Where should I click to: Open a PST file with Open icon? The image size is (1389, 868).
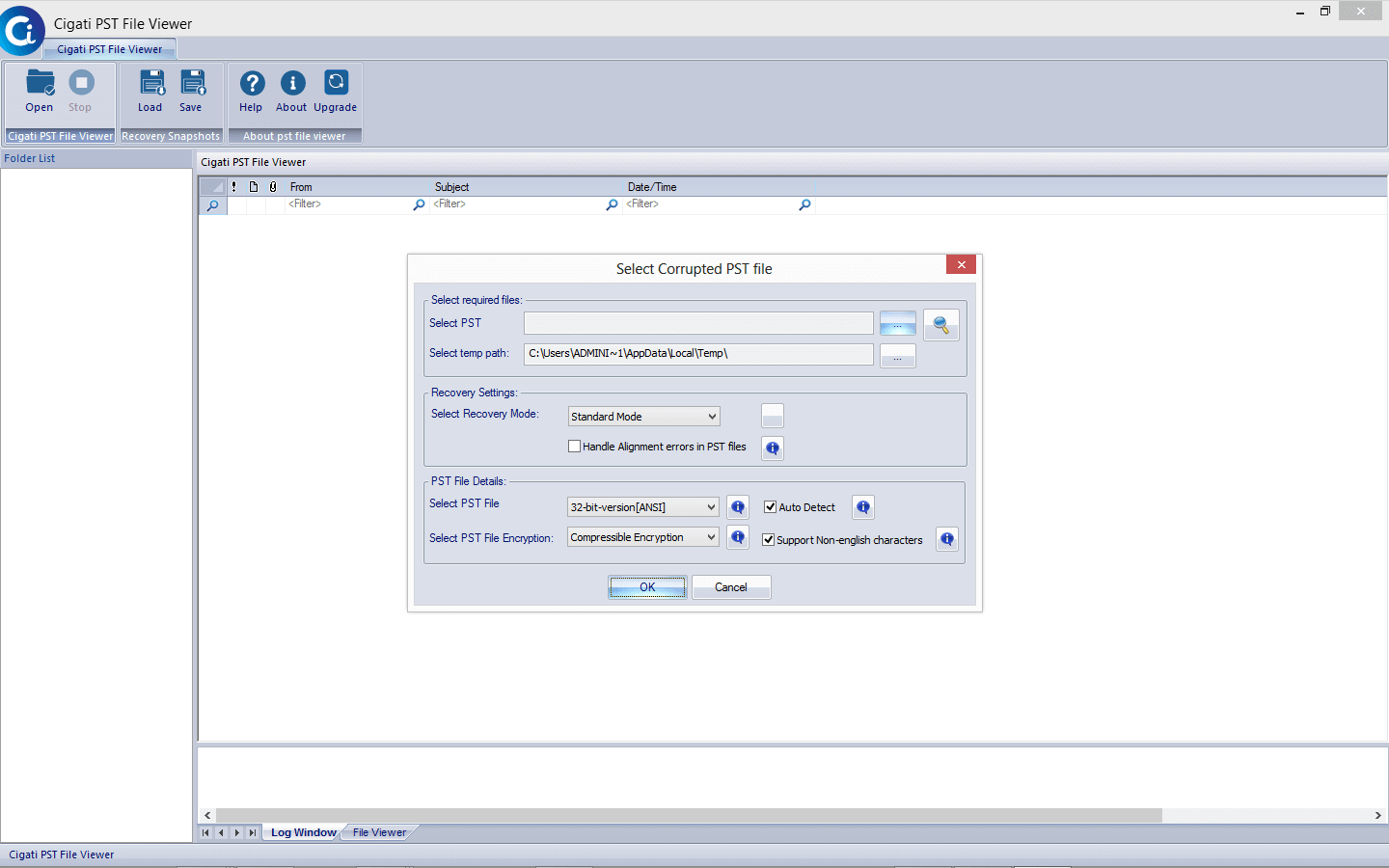(x=40, y=92)
